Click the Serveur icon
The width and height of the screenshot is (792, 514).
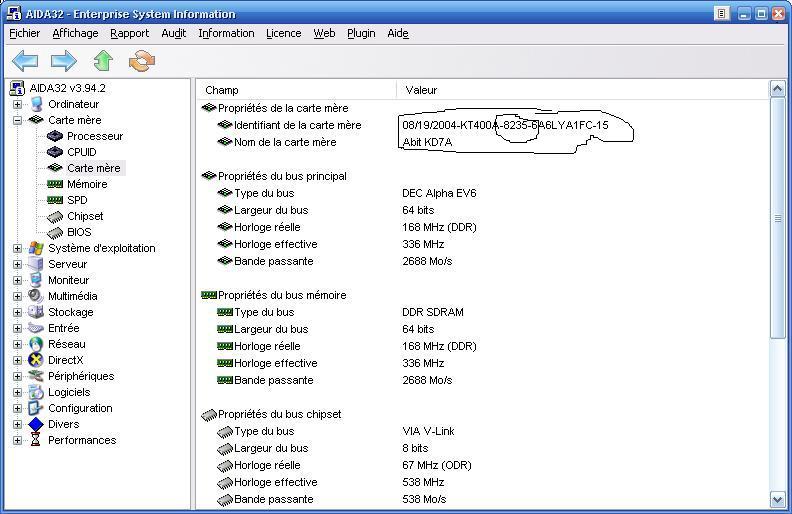(36, 264)
